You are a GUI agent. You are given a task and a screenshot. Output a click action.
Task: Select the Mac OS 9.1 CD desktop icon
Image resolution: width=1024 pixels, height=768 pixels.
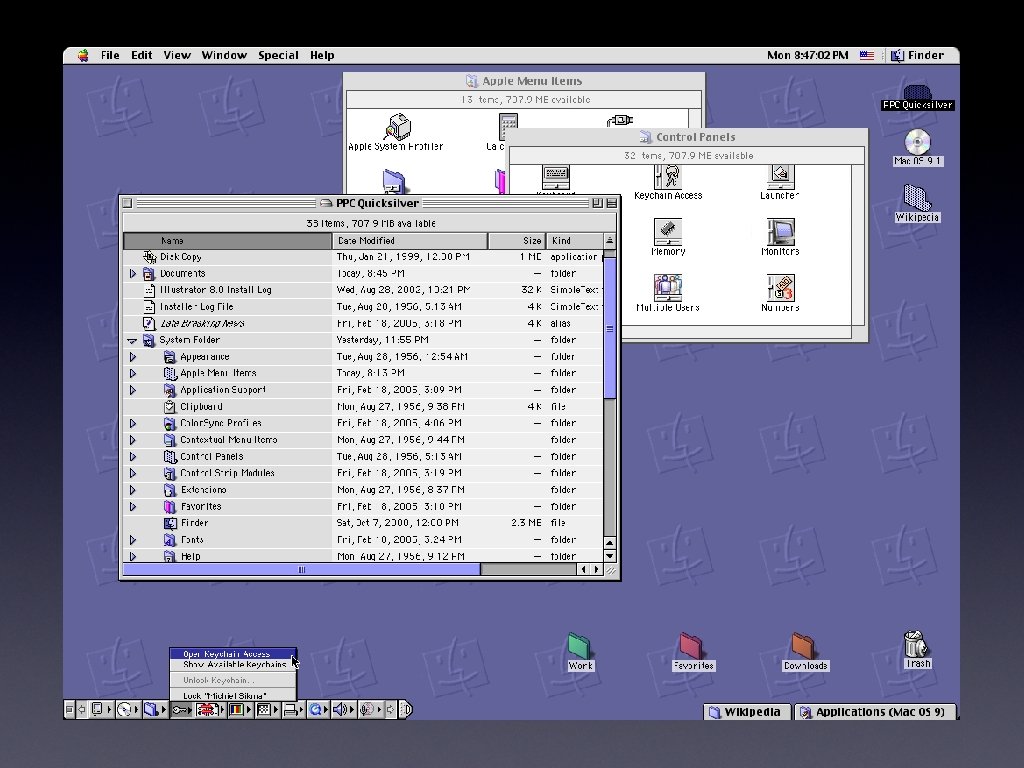coord(917,142)
